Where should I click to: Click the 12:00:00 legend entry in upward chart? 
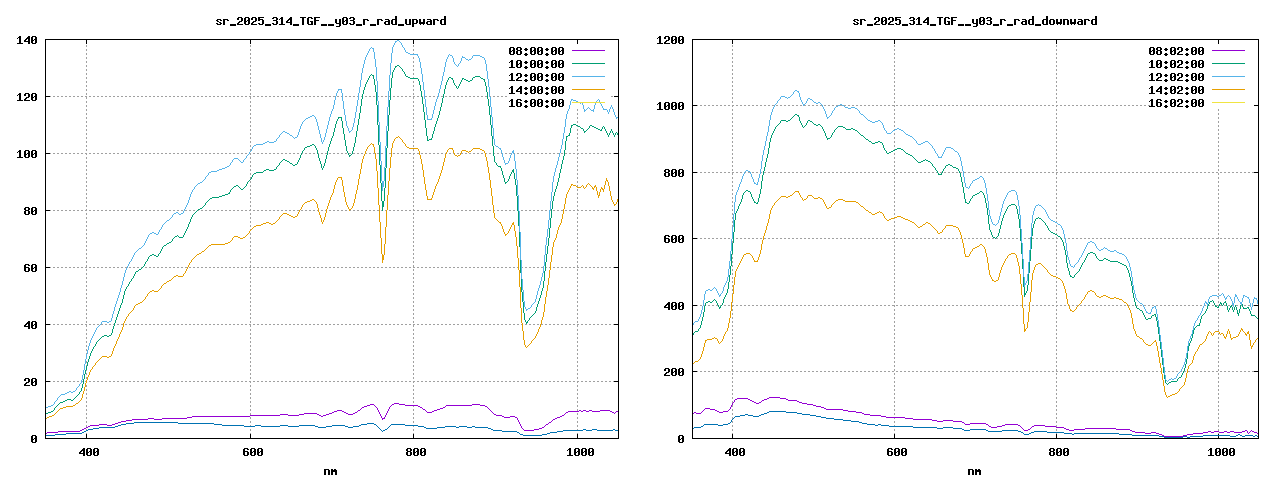click(x=537, y=77)
